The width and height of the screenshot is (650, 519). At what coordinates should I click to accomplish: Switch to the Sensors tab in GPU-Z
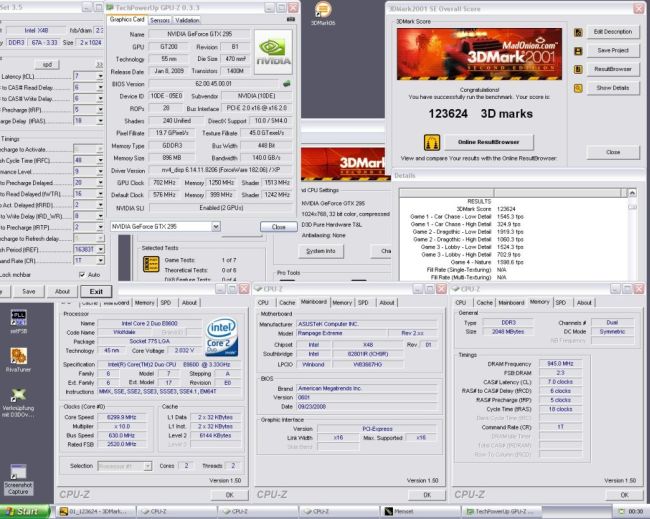point(160,20)
